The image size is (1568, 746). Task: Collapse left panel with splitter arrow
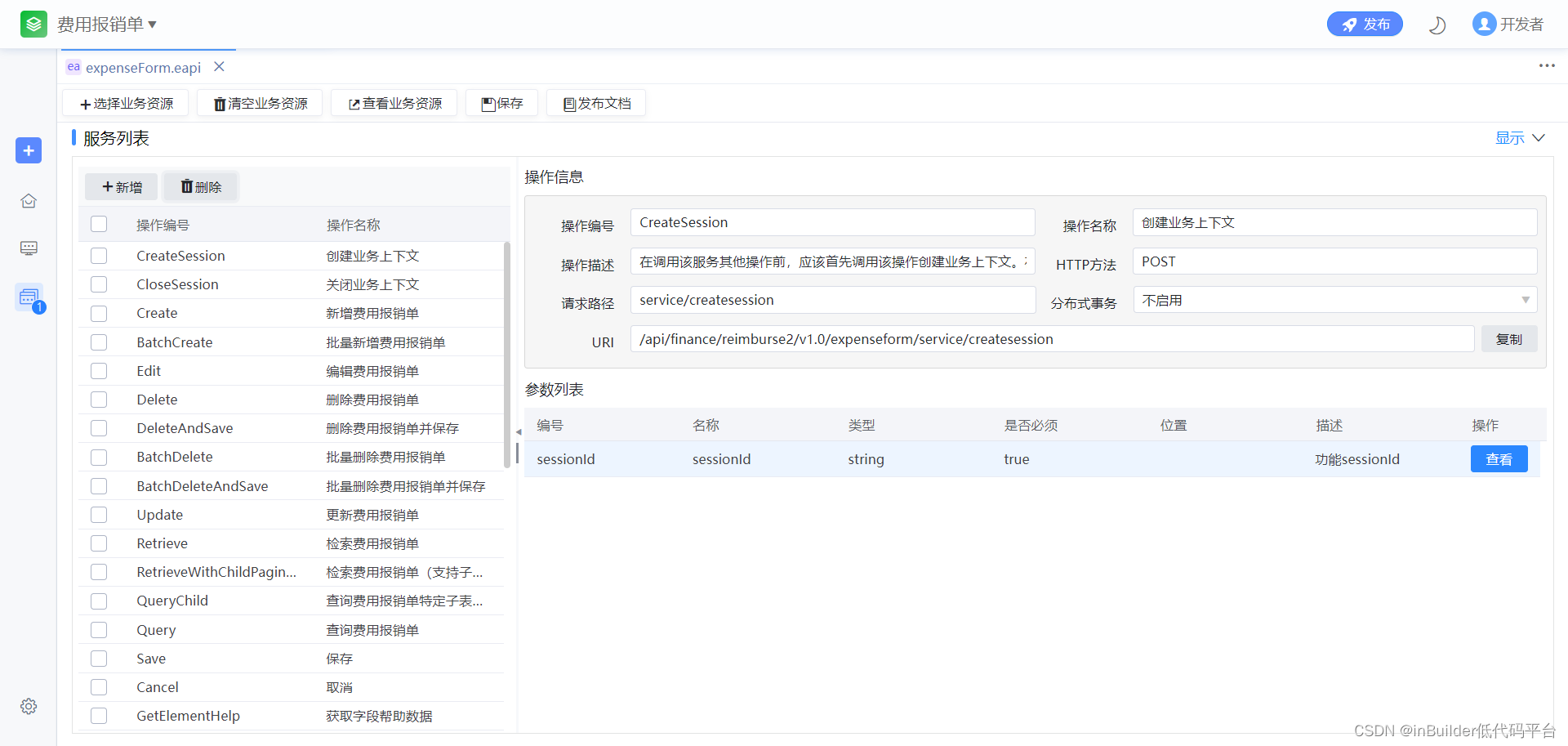click(518, 431)
